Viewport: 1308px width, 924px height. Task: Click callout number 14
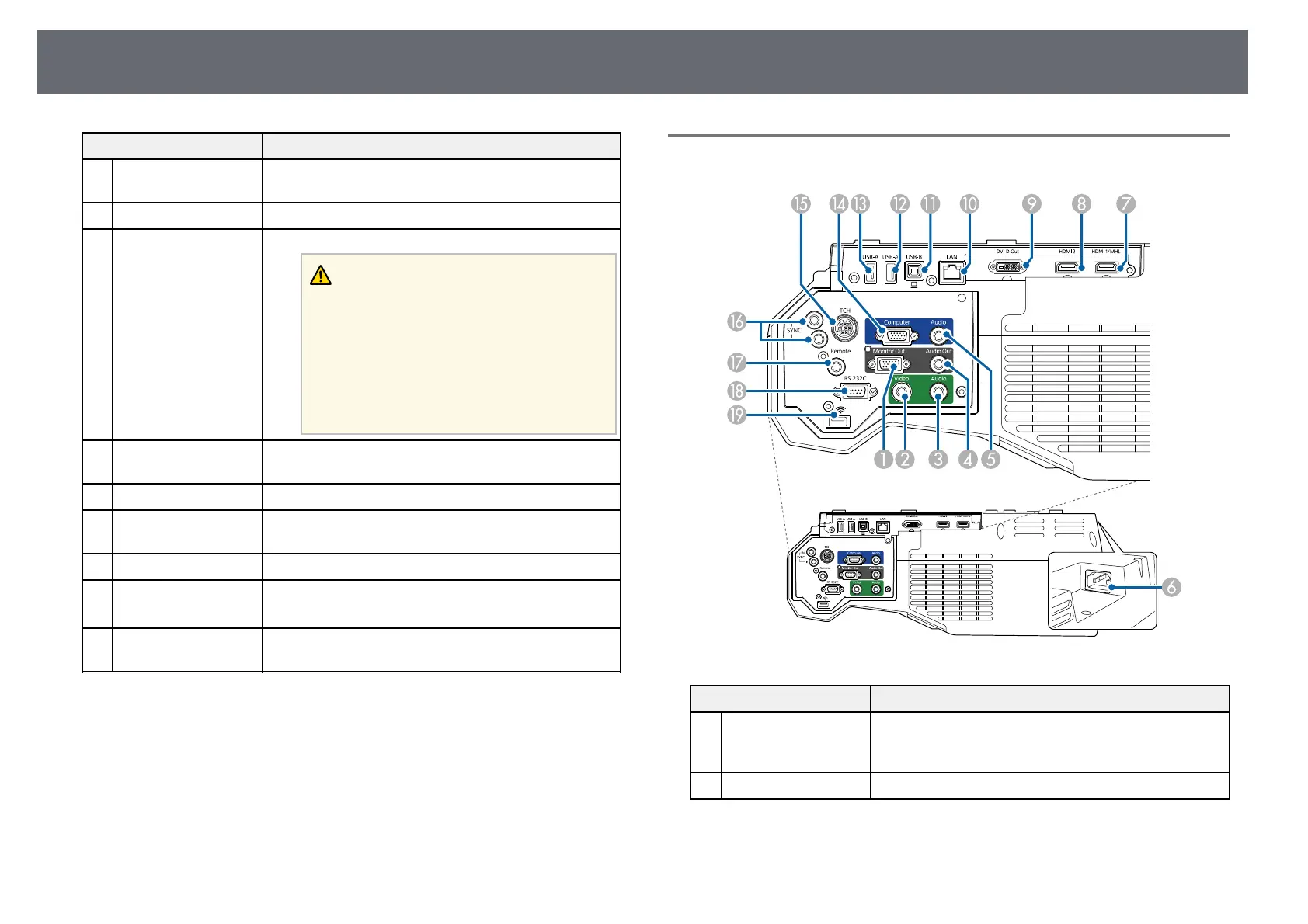(x=838, y=203)
